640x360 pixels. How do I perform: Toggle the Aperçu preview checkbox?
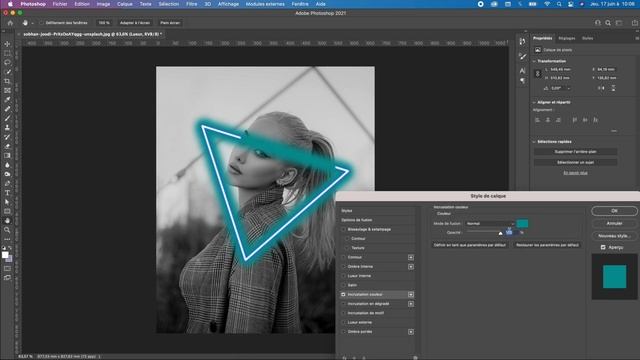(603, 247)
